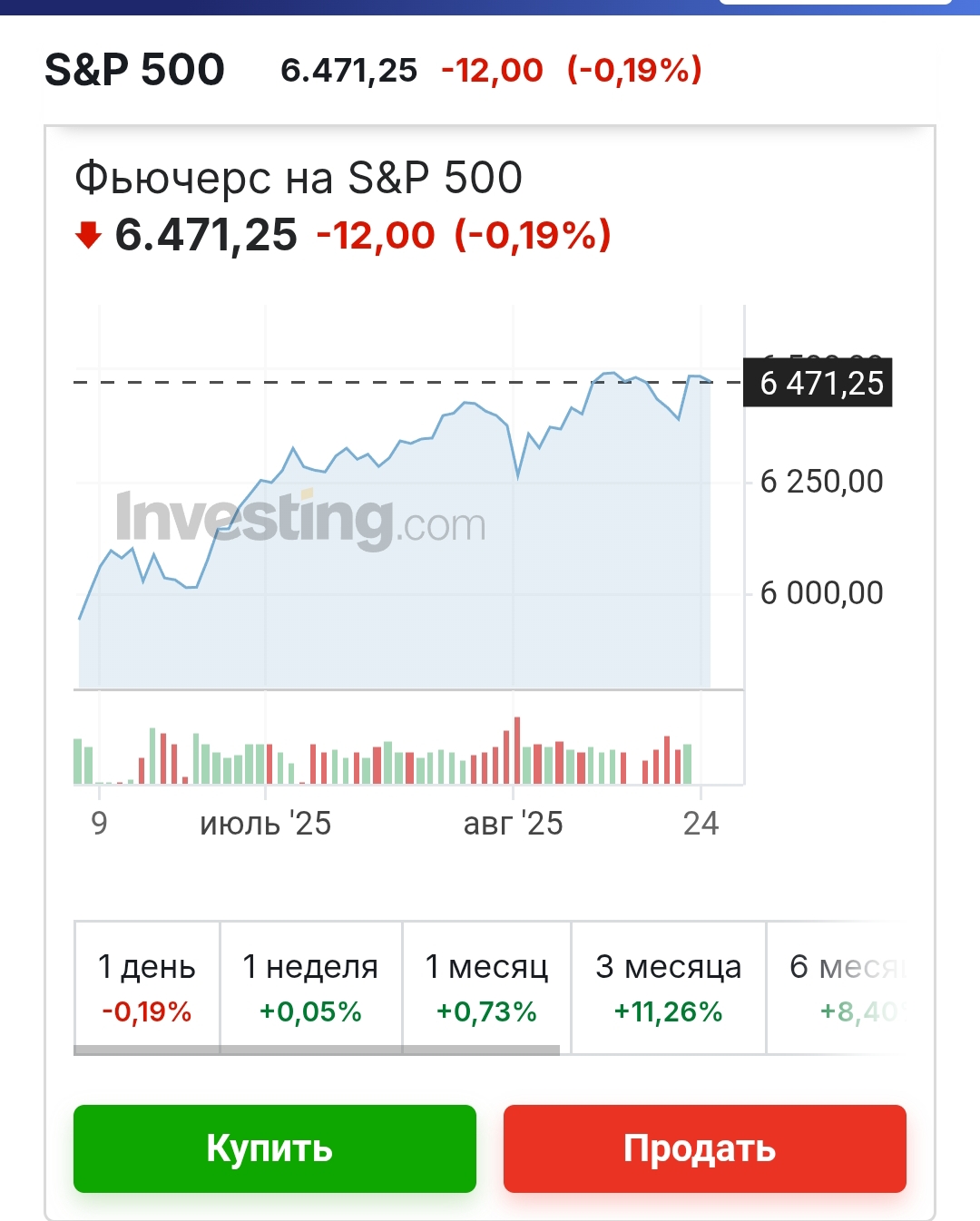Screen dimensions: 980x1221
Task: Click the авг '25 axis label
Action: click(513, 824)
